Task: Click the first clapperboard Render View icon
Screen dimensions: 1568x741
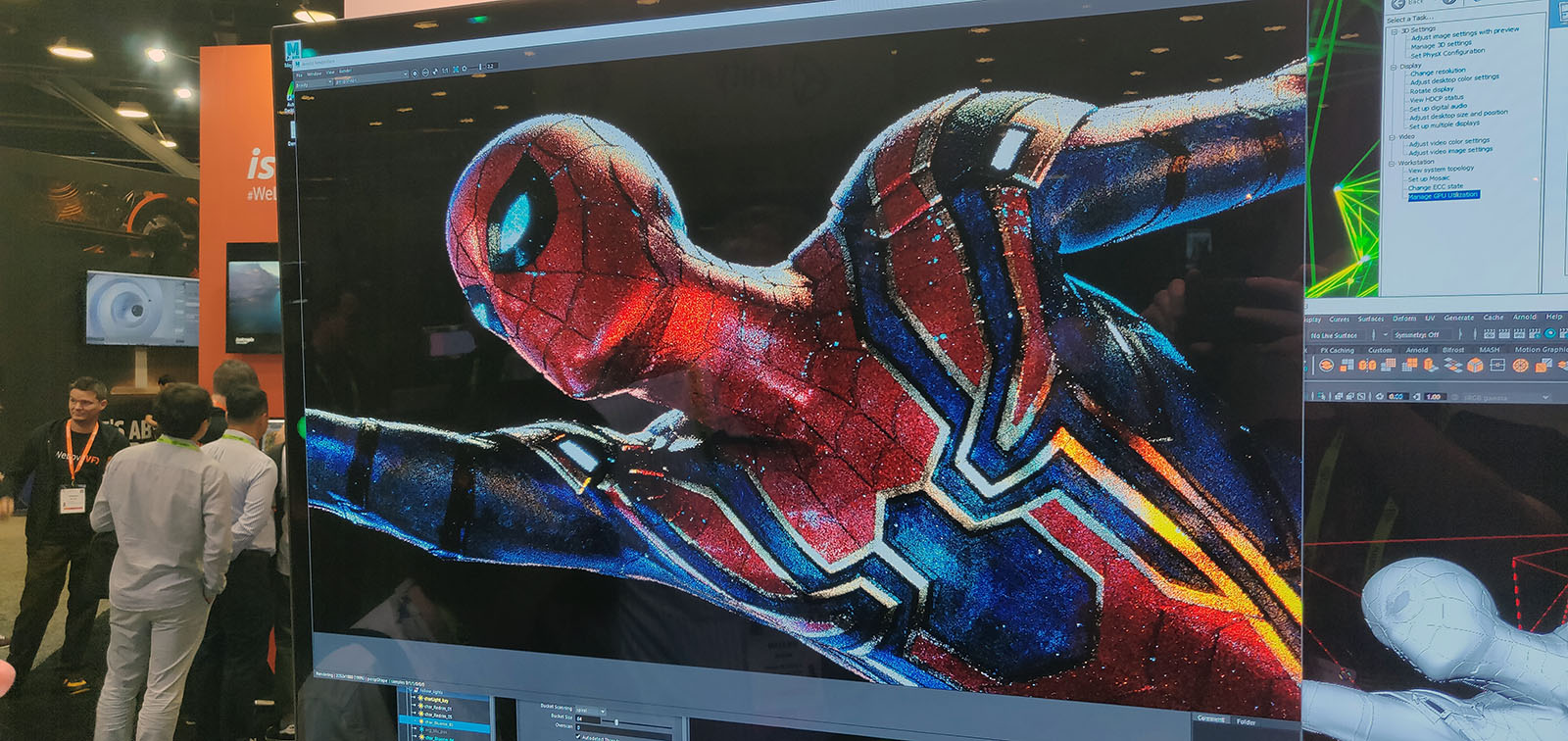Action: coord(1490,333)
